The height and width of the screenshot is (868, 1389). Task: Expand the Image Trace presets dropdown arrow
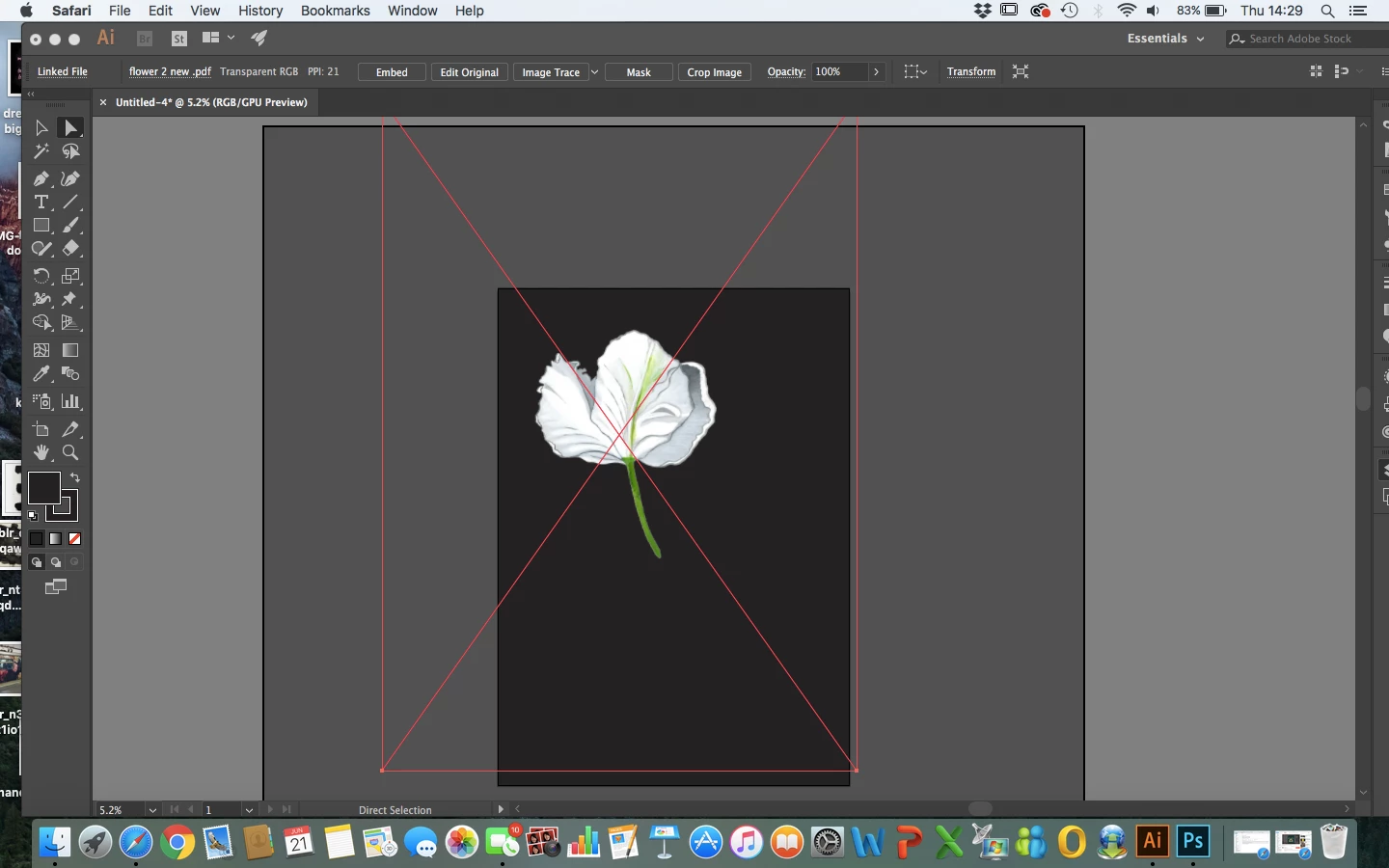pyautogui.click(x=594, y=72)
